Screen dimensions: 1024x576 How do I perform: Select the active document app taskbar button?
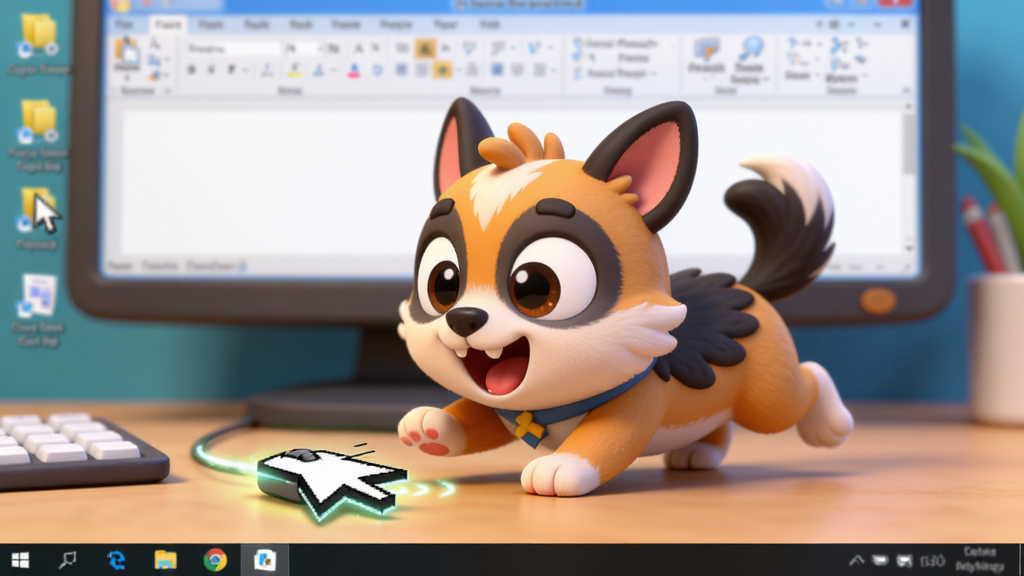point(264,560)
